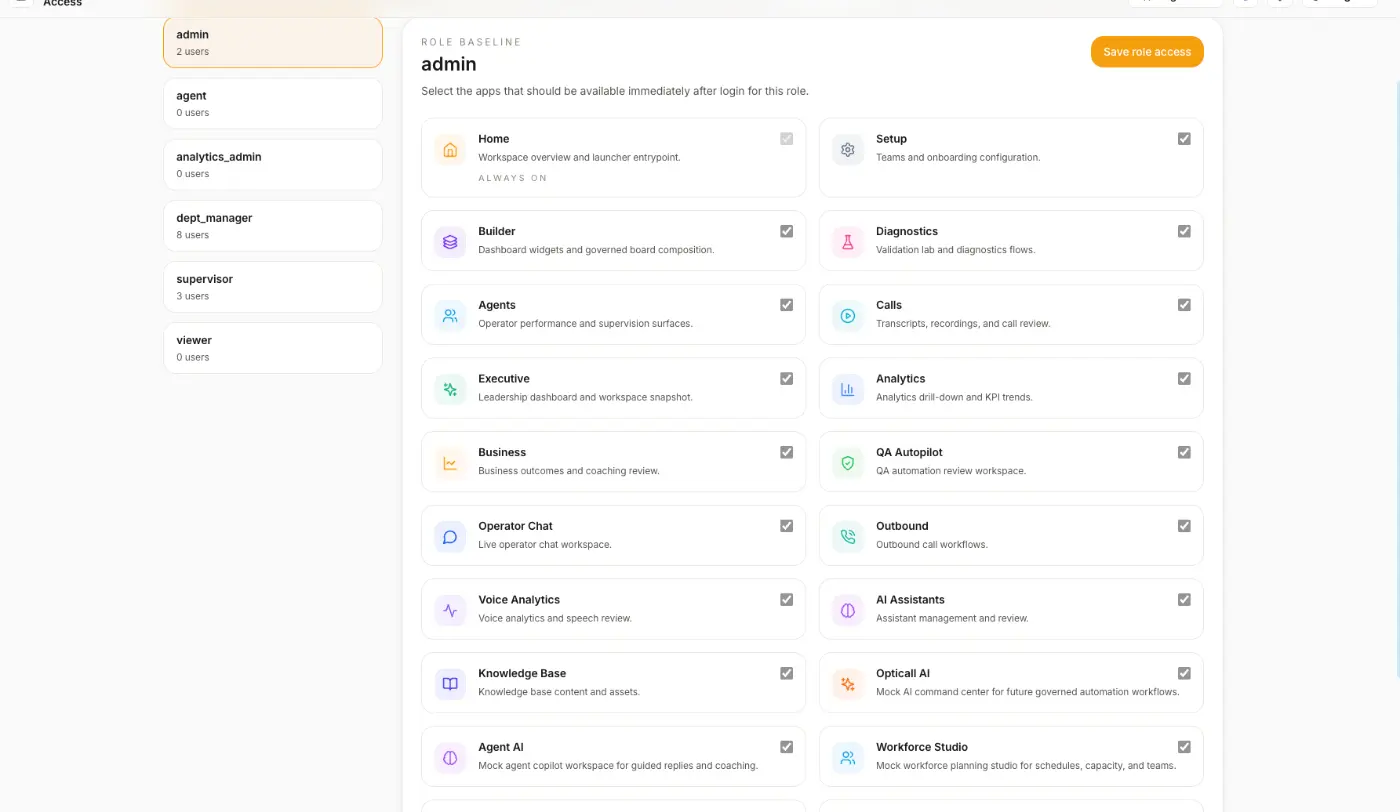Uncheck the Builder app checkbox

(x=786, y=231)
